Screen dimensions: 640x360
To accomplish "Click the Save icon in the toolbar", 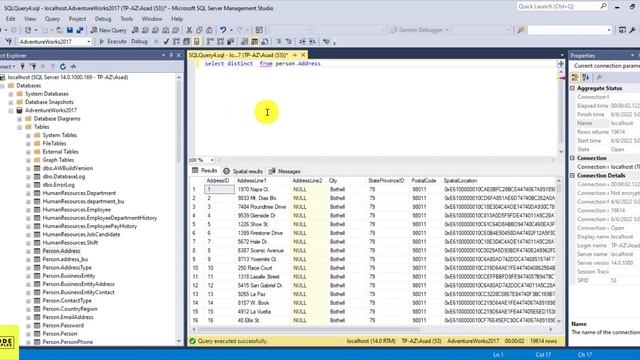I will point(70,30).
